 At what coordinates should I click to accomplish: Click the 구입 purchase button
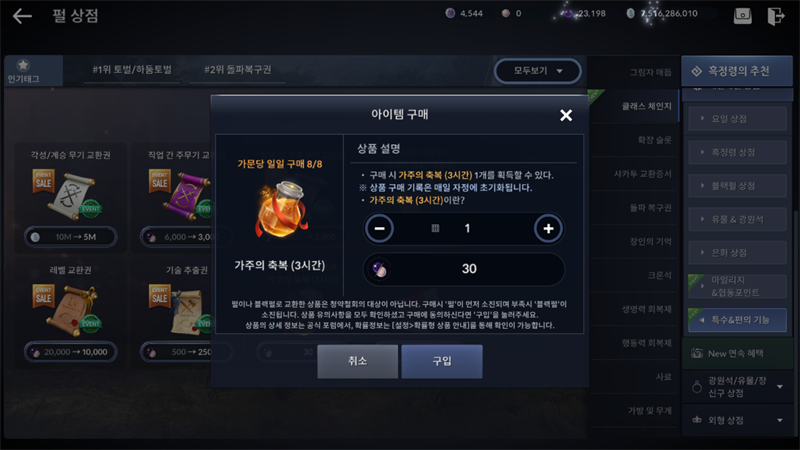442,361
